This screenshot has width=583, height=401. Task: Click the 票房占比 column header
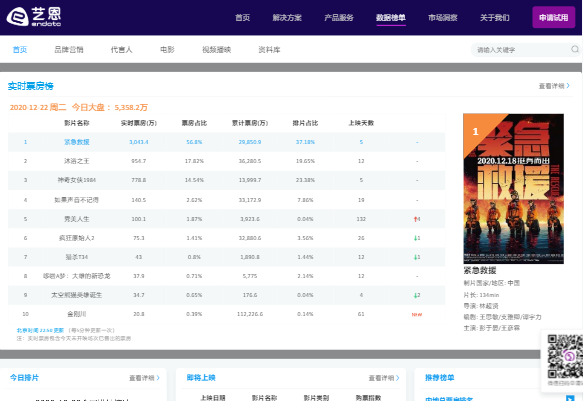194,123
